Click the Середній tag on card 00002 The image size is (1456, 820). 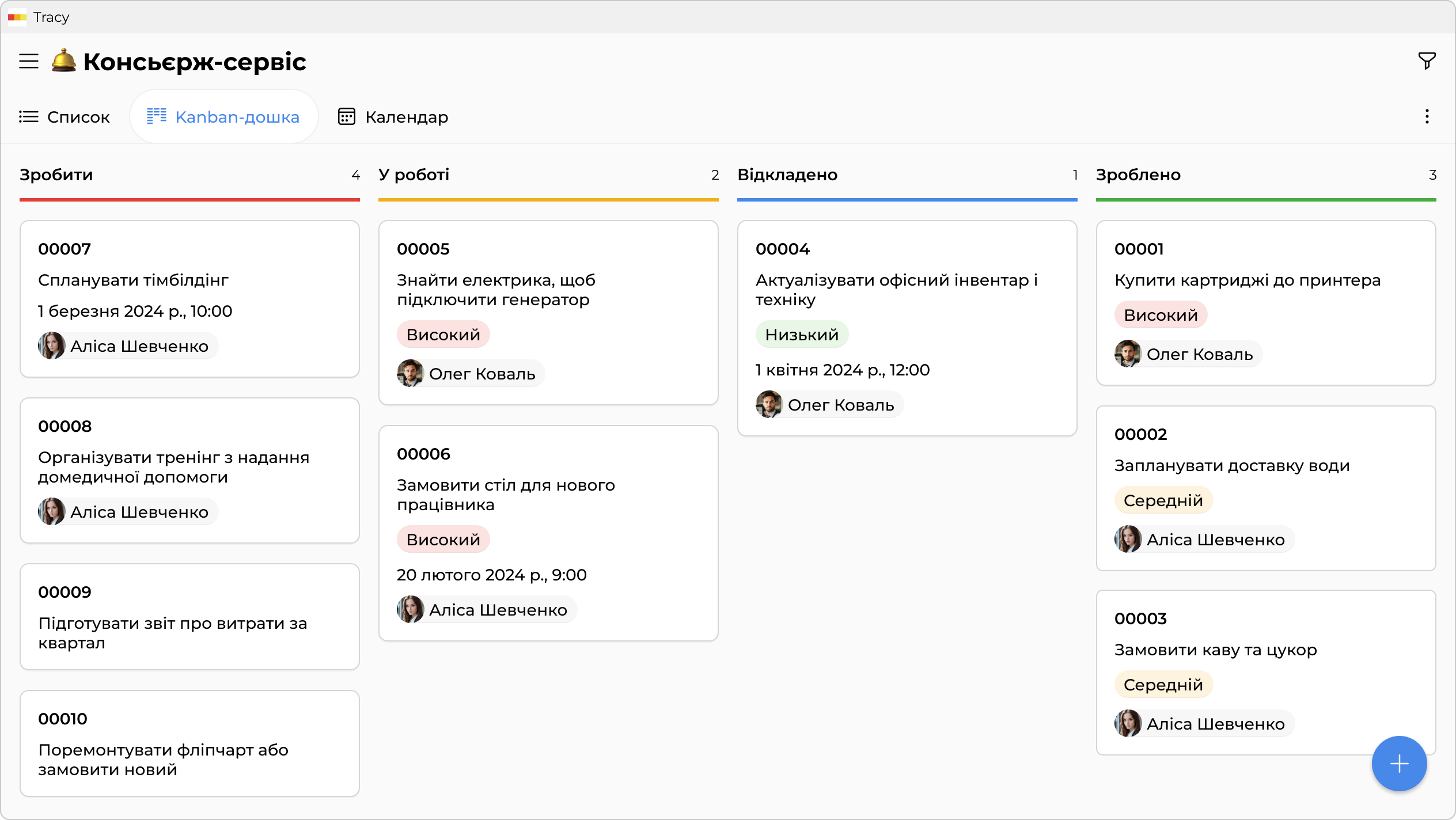pos(1163,500)
